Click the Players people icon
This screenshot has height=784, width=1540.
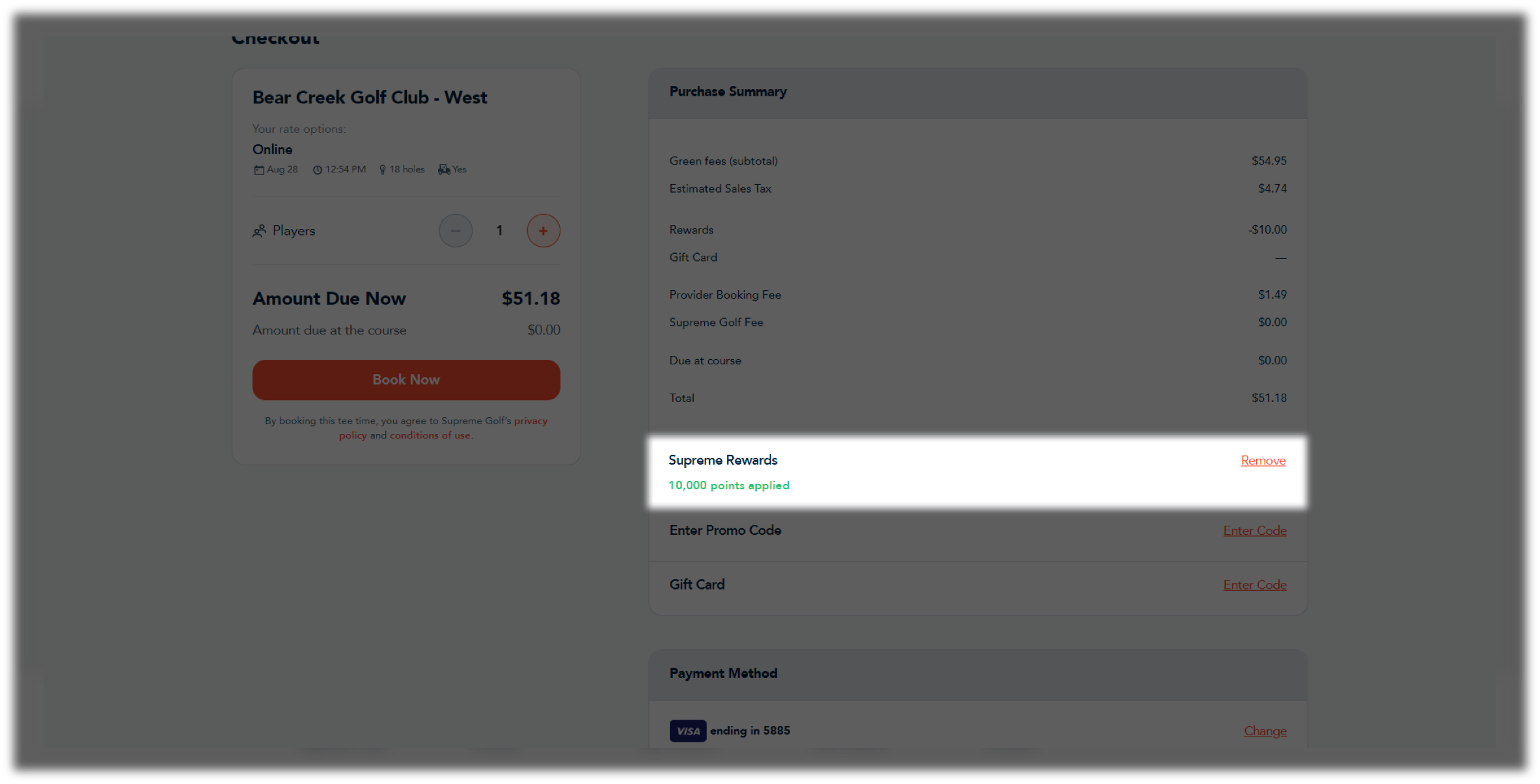click(260, 231)
